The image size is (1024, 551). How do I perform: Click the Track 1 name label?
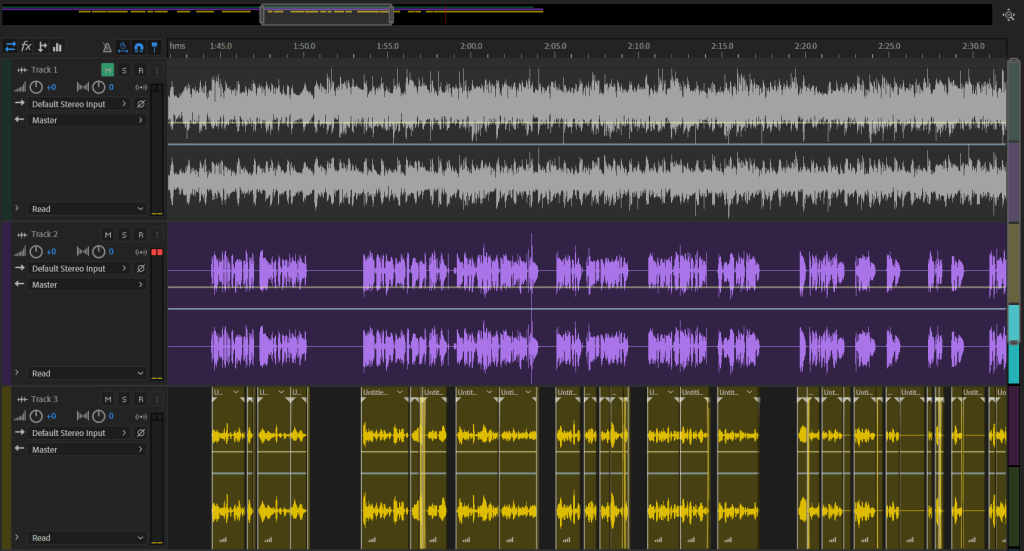point(45,70)
